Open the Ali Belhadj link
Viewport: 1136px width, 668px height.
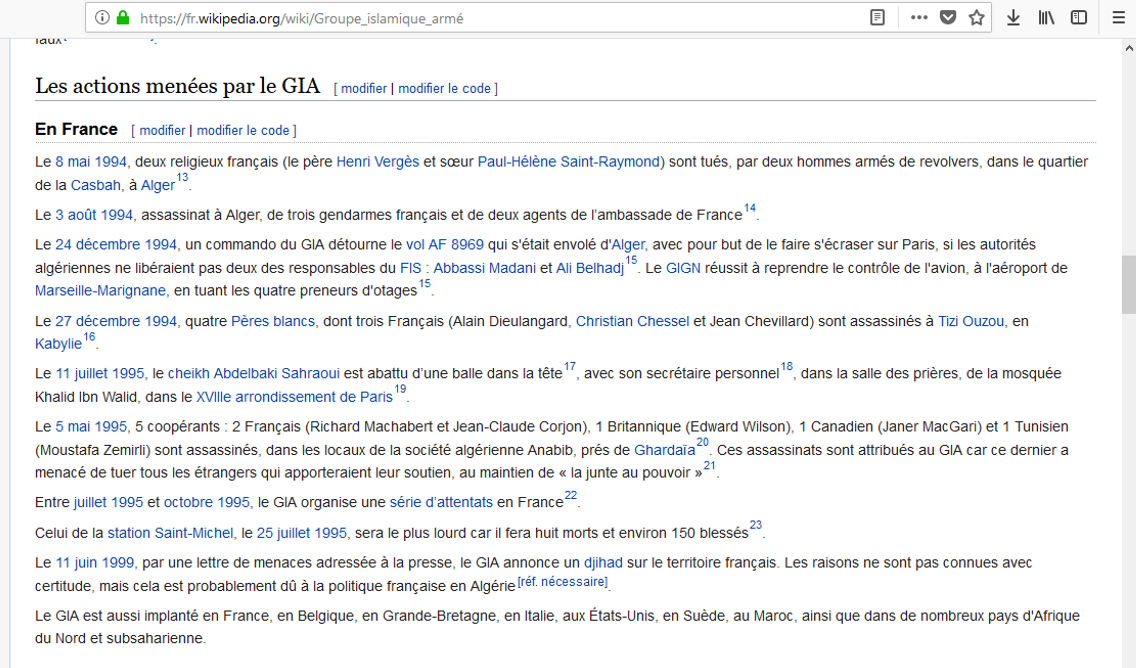590,268
